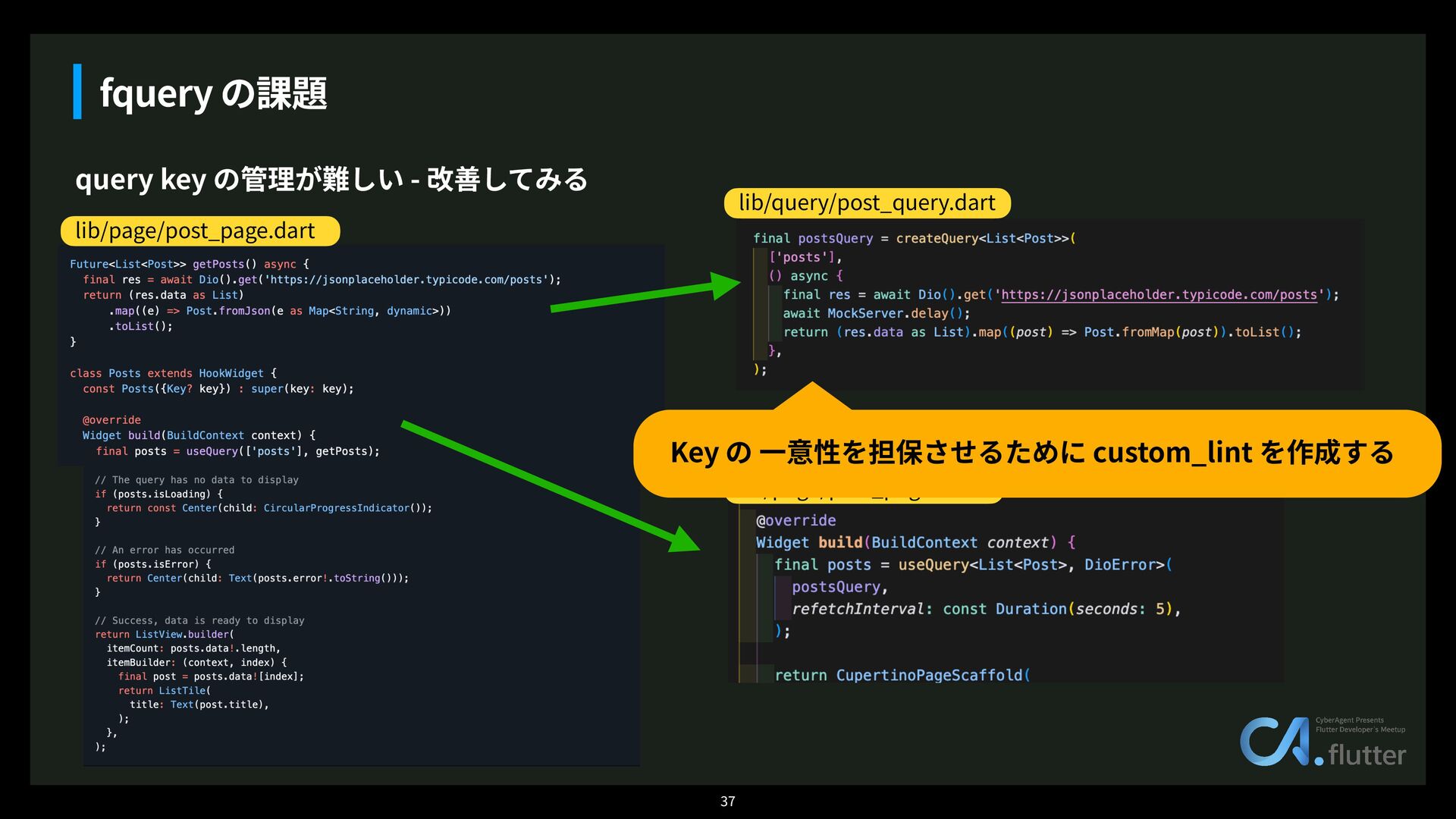Click the line "if (posts.isError) {"
This screenshot has height=819, width=1456.
point(153,564)
